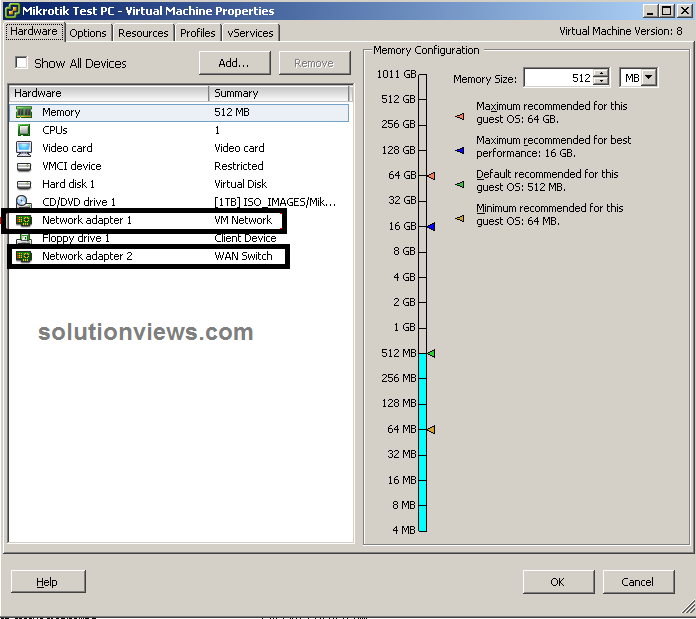Click the Floppy drive 1 icon

[x=24, y=239]
